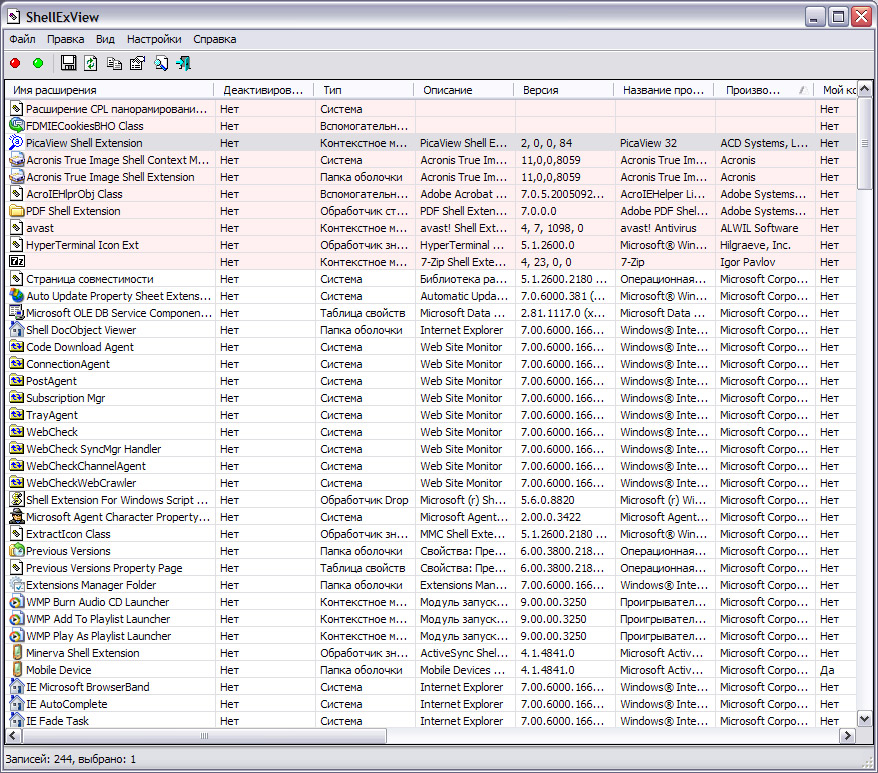
Task: Click the green enable selected items icon
Action: (38, 63)
